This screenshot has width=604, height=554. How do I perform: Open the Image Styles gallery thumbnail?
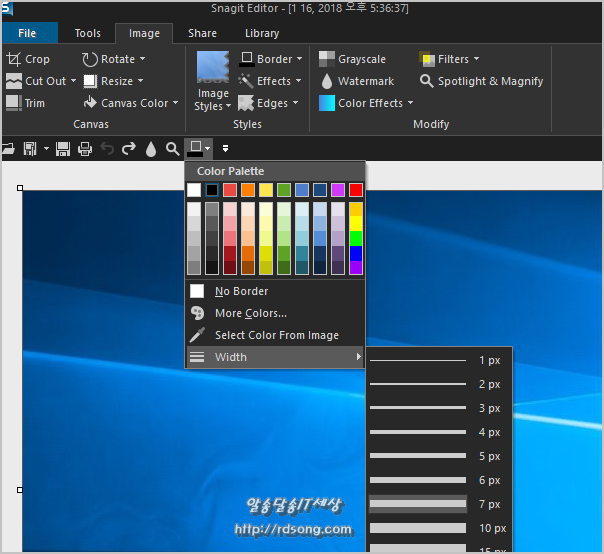pos(213,67)
